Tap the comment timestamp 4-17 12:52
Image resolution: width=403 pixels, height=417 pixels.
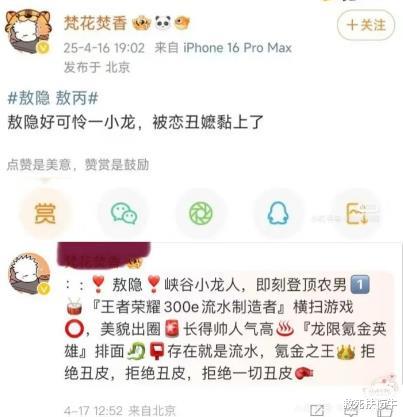pyautogui.click(x=93, y=410)
